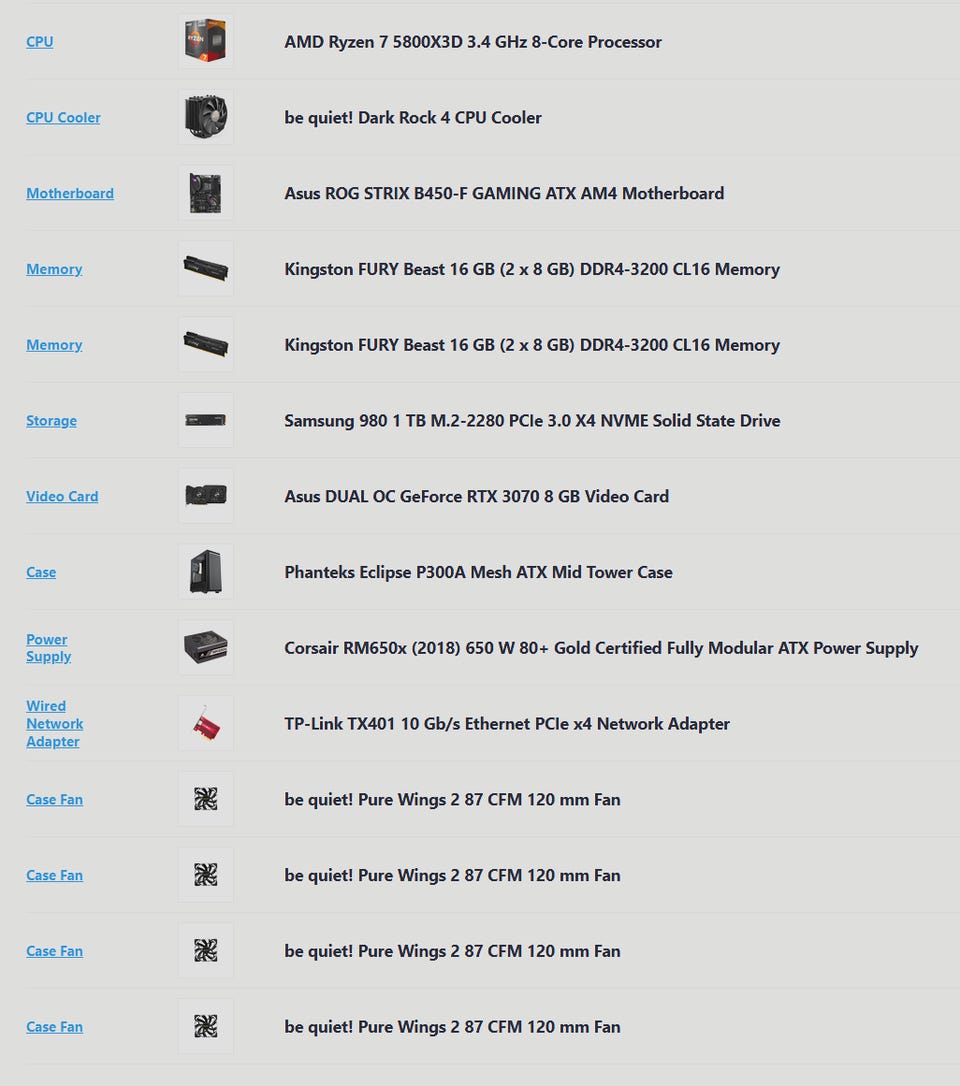The image size is (960, 1086).
Task: Open the Storage category link
Action: [51, 421]
